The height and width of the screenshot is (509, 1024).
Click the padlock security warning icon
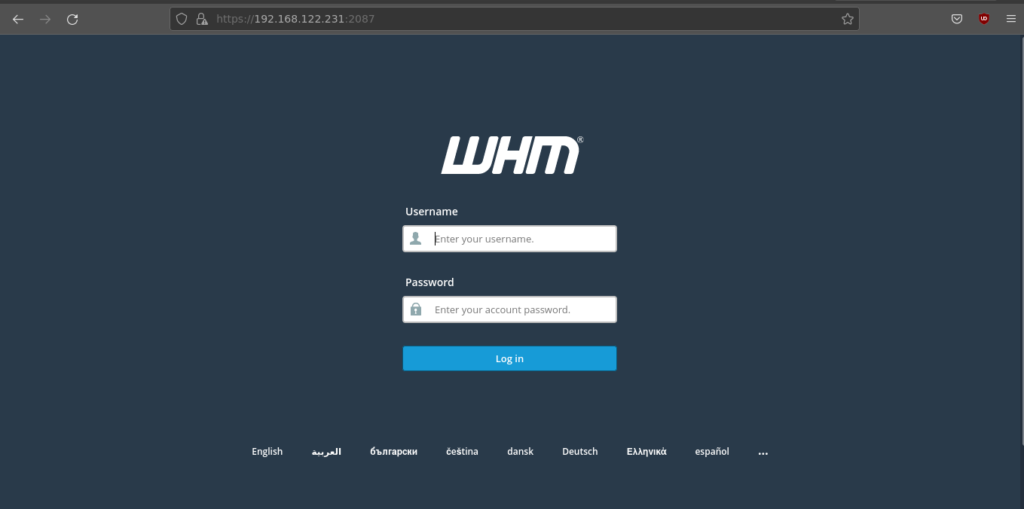202,19
